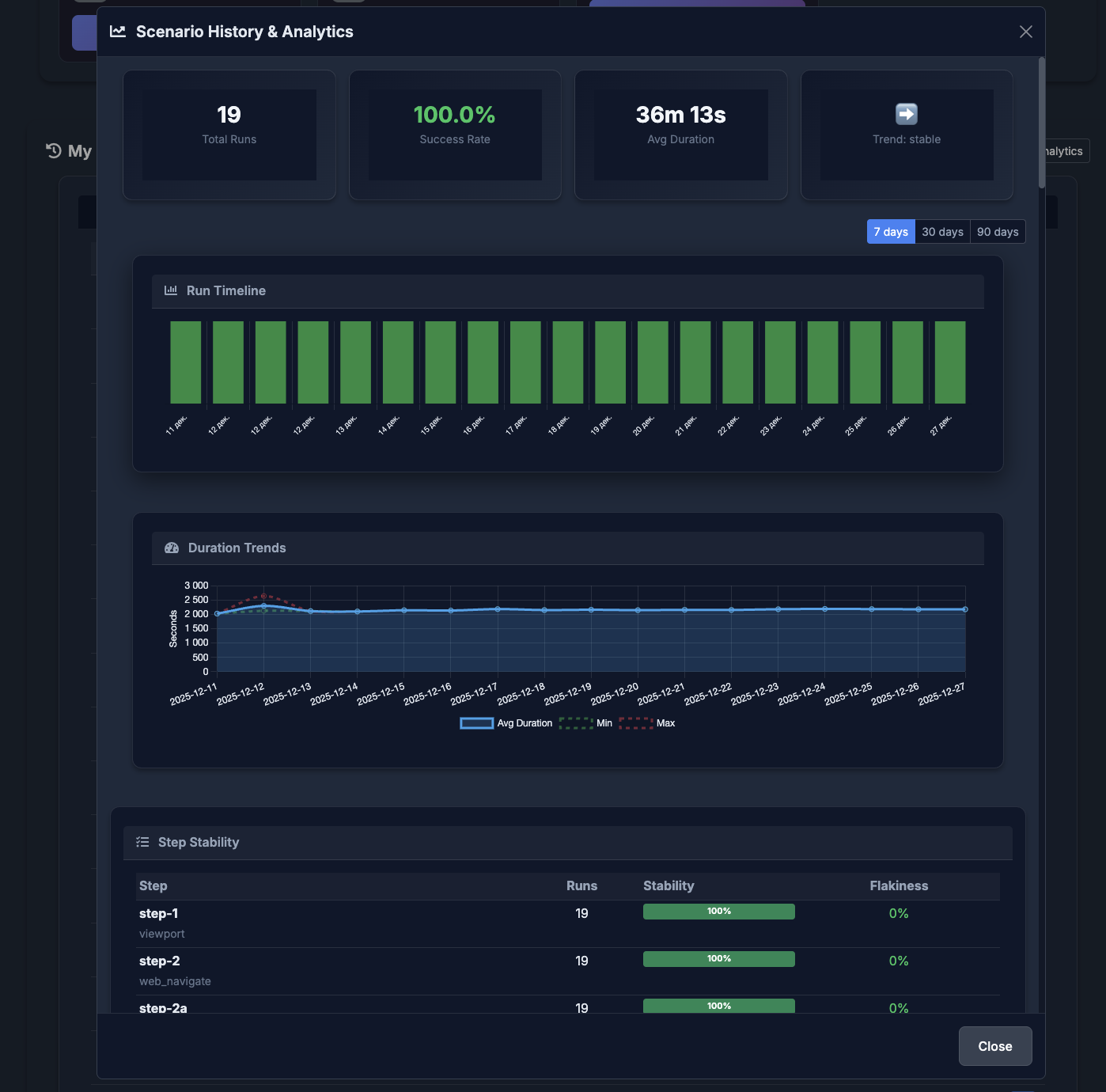
Task: Click the arrow icon in the Trend: stable card
Action: click(906, 112)
